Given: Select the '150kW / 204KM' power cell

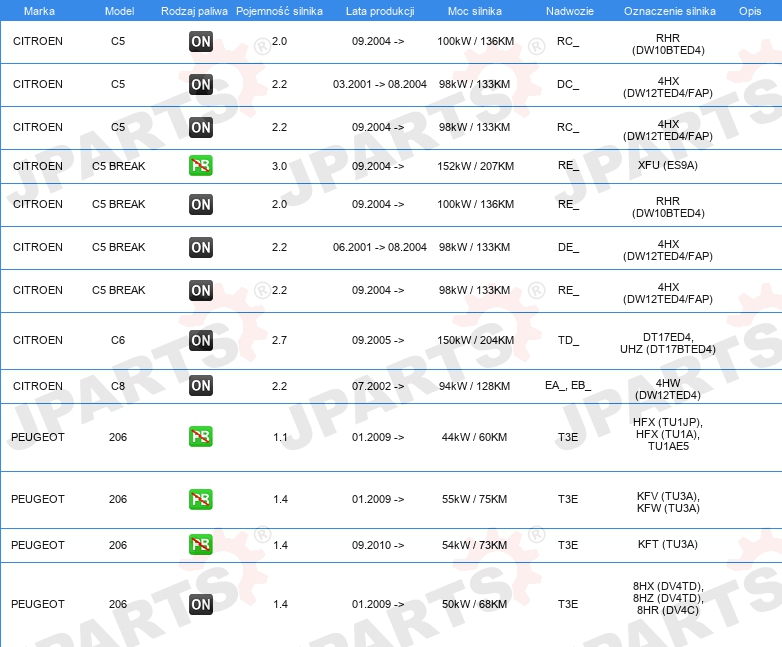Looking at the screenshot, I should (x=475, y=340).
